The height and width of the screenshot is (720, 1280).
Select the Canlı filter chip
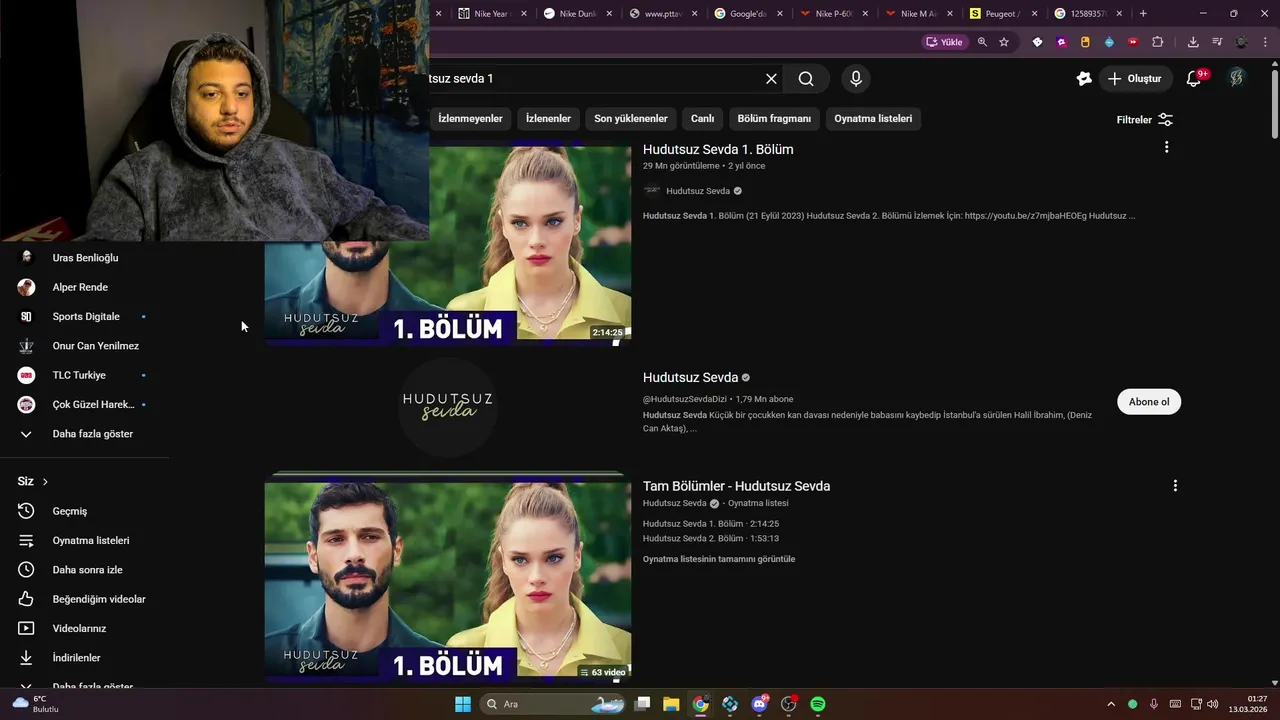(703, 119)
